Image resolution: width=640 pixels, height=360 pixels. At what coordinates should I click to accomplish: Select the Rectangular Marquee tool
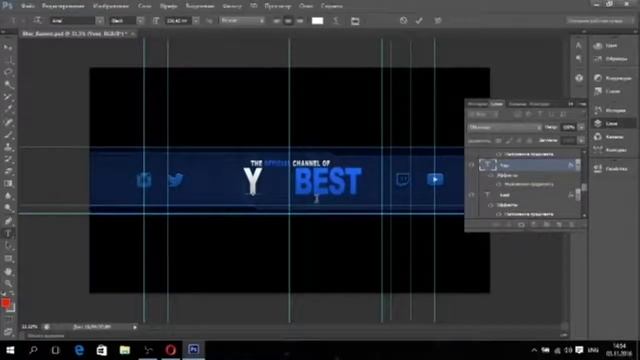(8, 60)
